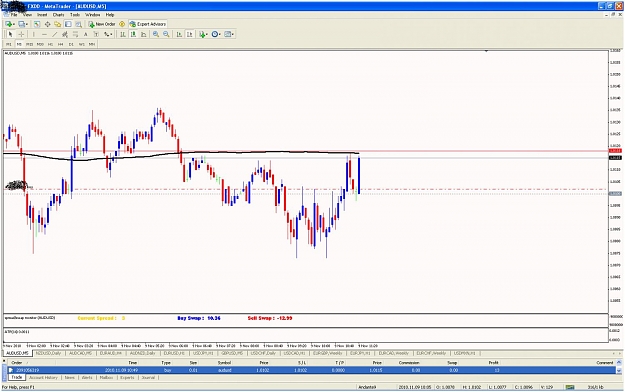Switch timeframe to M1
625x392 pixels.
(9, 44)
